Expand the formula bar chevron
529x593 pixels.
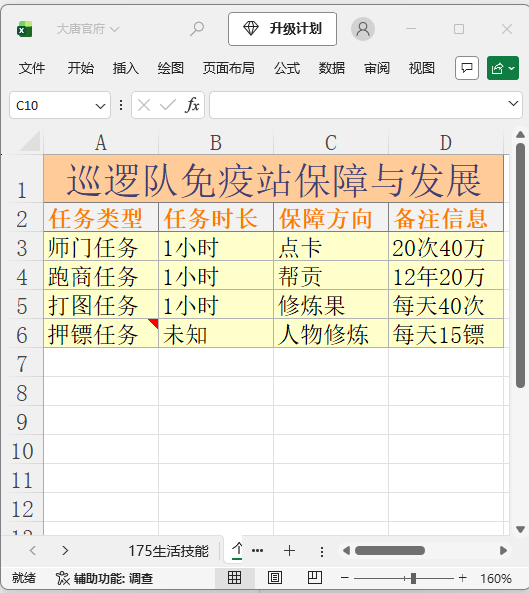[513, 103]
